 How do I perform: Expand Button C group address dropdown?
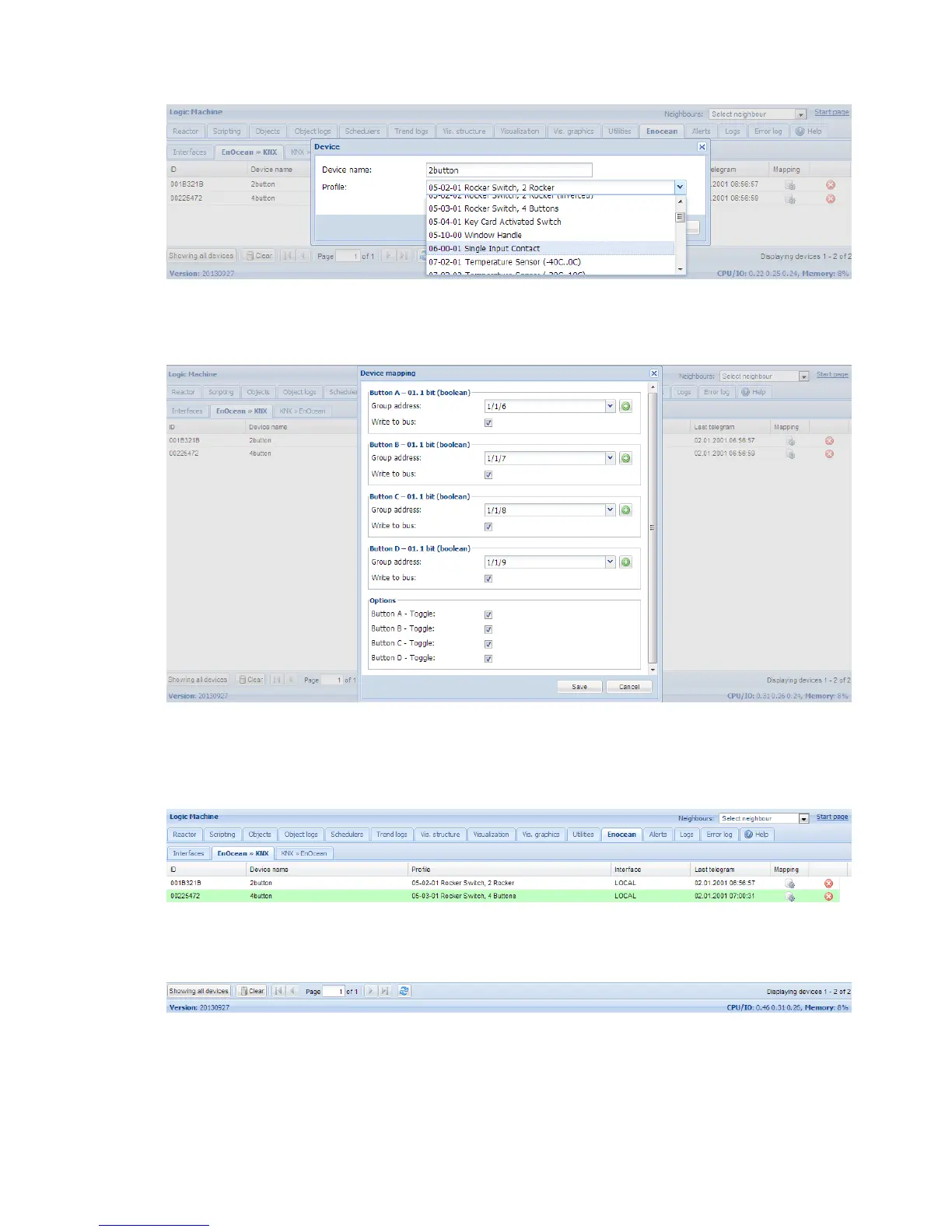click(x=611, y=510)
